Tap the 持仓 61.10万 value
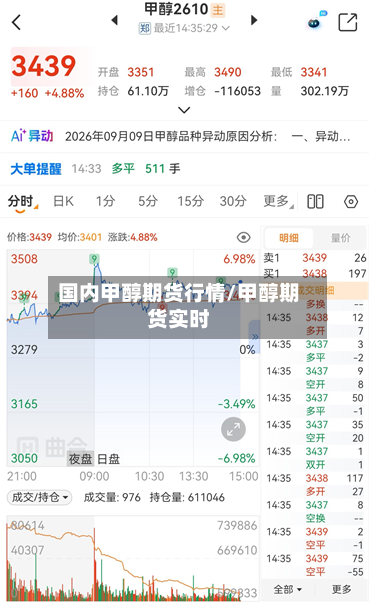The width and height of the screenshot is (377, 615). [148, 91]
